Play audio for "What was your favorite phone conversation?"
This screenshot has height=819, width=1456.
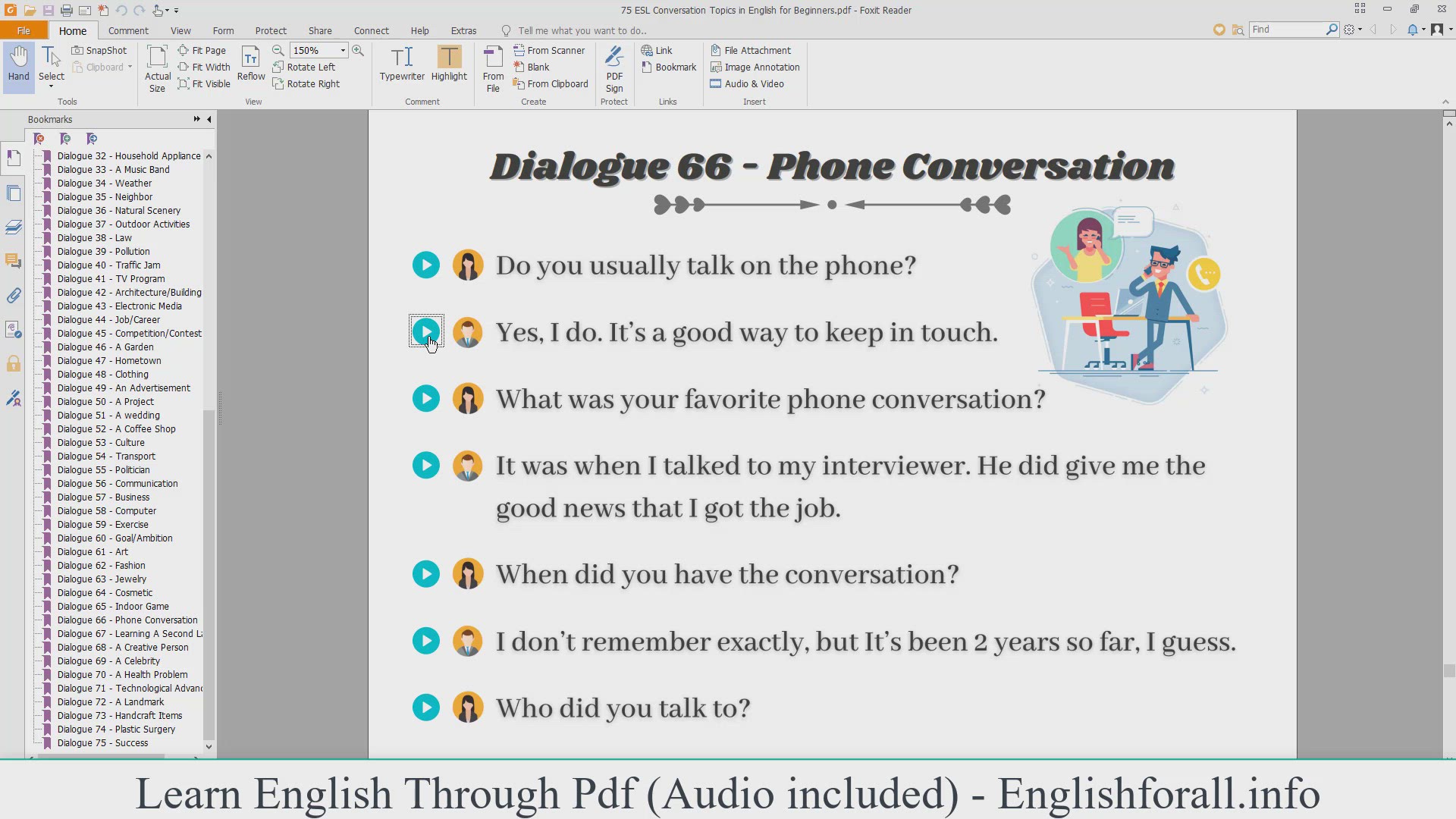(x=426, y=399)
